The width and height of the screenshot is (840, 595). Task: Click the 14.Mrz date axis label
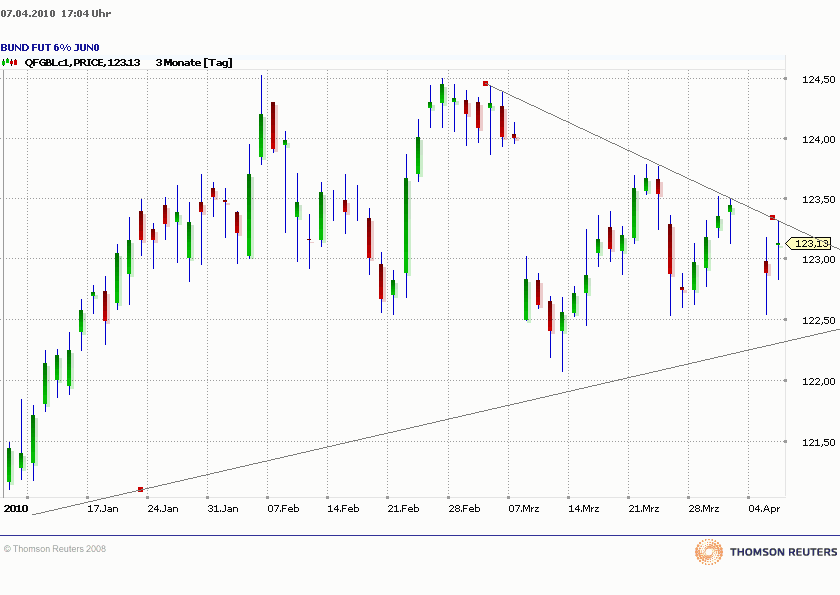[x=584, y=508]
